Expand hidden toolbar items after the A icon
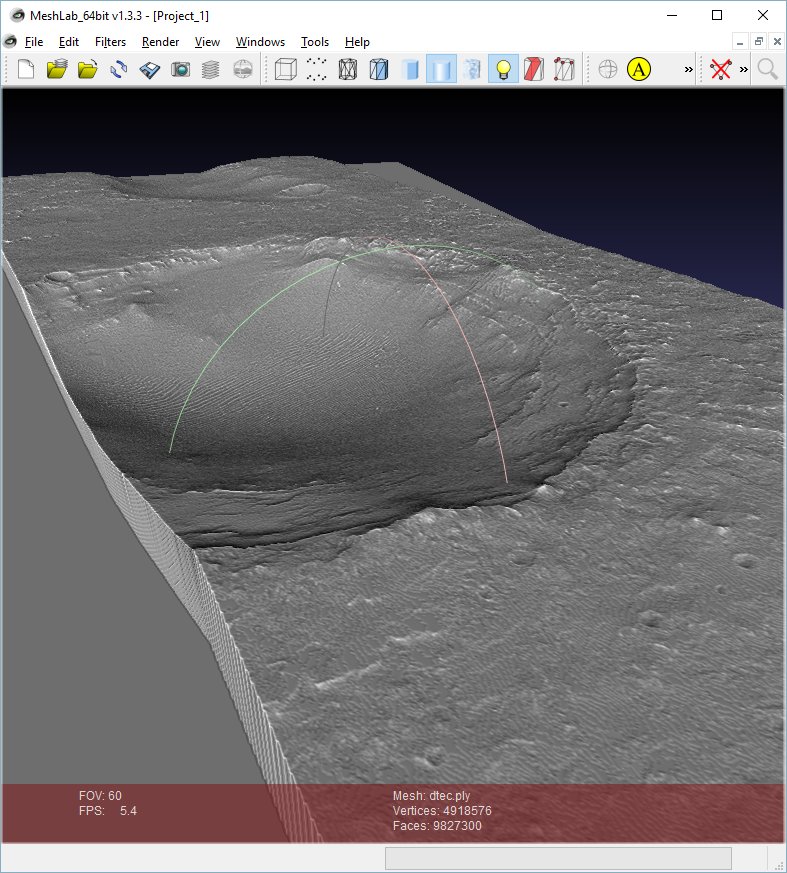Screen dimensions: 787x873 (688, 70)
